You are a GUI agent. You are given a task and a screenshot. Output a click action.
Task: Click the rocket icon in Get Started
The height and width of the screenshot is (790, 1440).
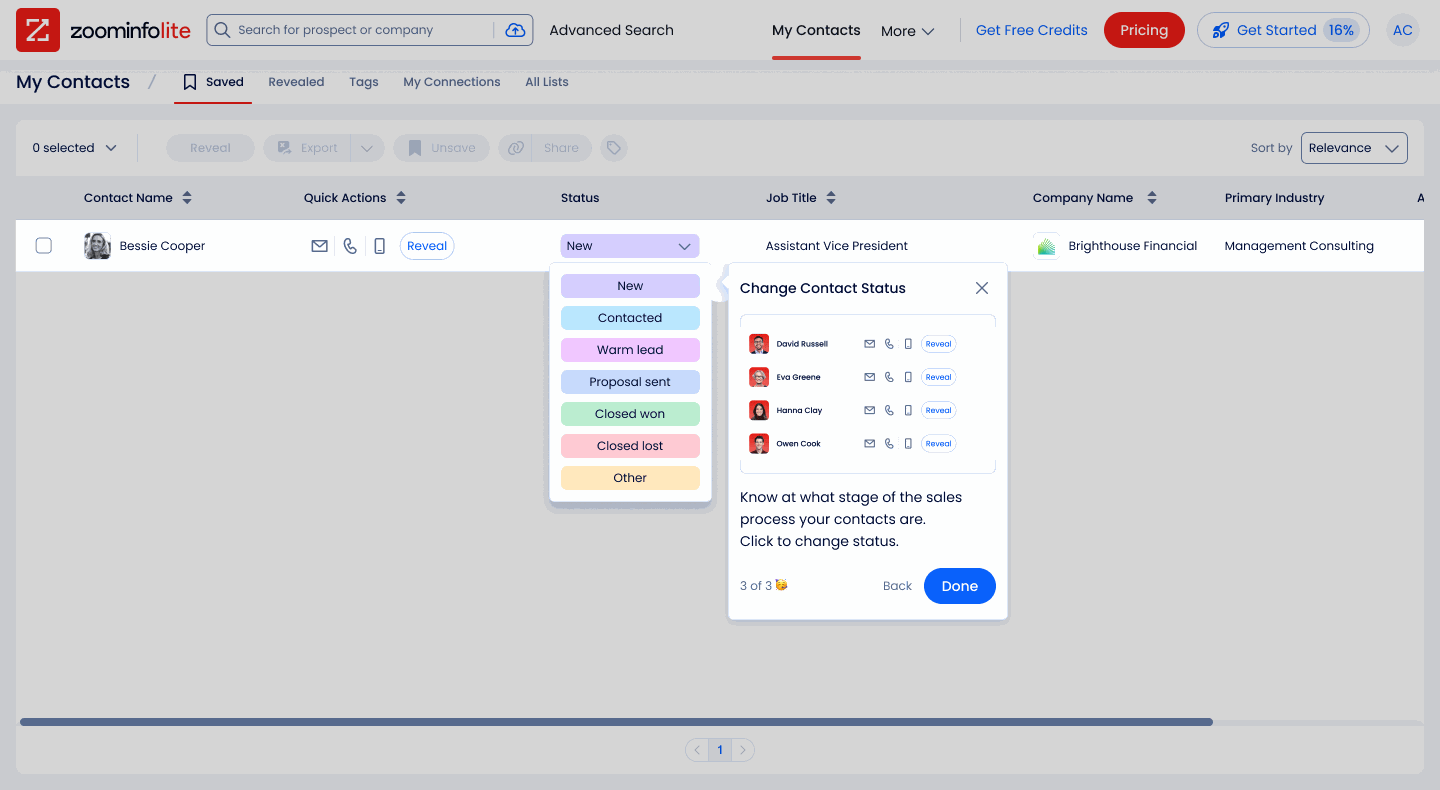[1220, 30]
